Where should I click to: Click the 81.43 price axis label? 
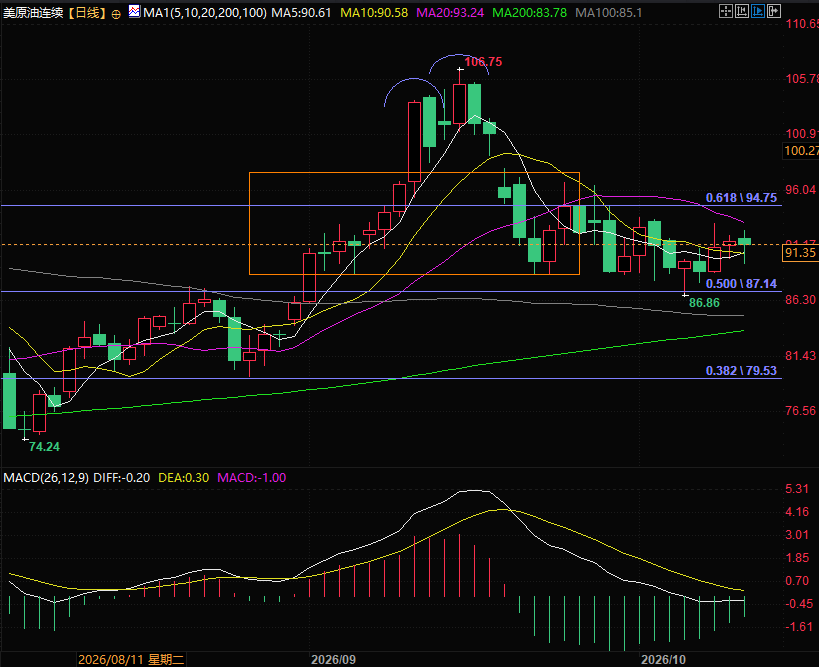click(801, 356)
